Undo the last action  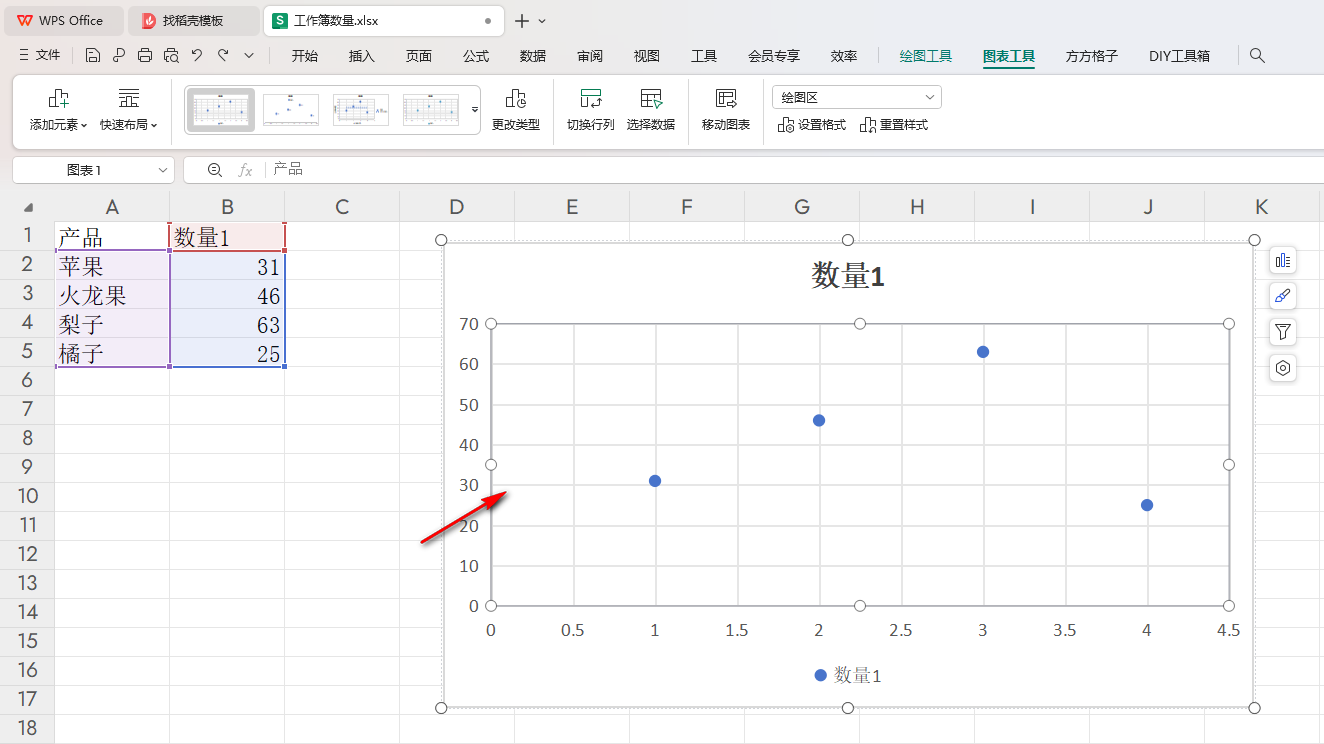(197, 56)
